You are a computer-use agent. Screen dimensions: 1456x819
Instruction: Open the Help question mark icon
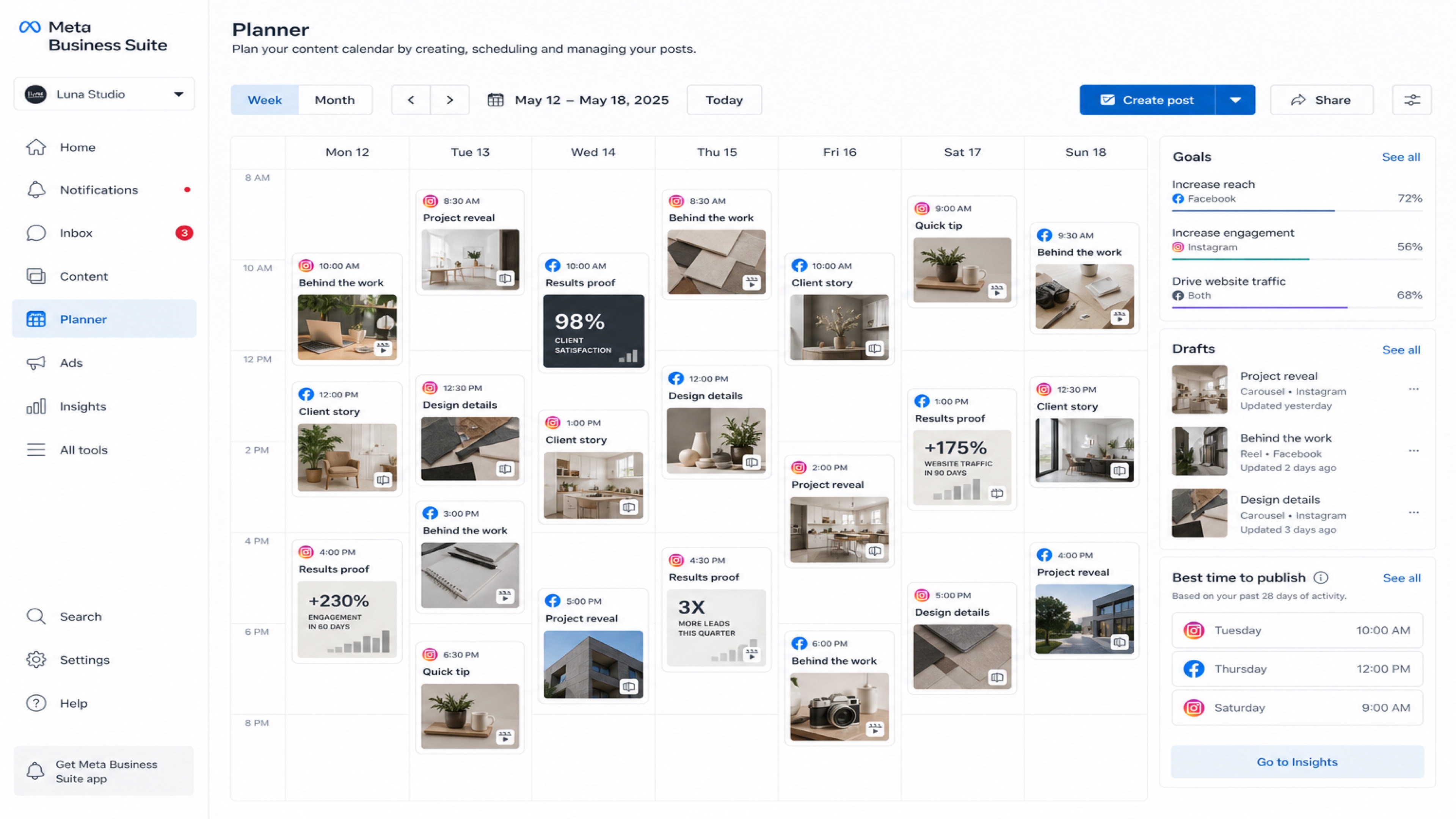pos(36,703)
